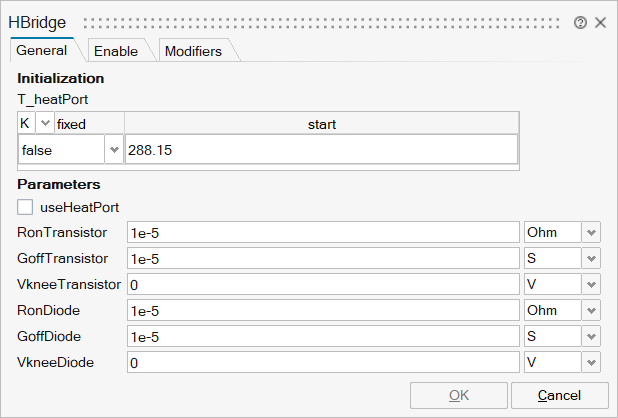Open the K unit dropdown for T_heatPort

pyautogui.click(x=45, y=124)
